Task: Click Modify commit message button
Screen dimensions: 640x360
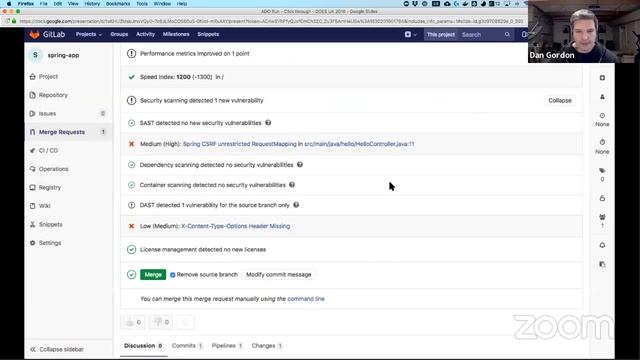Action: (279, 275)
